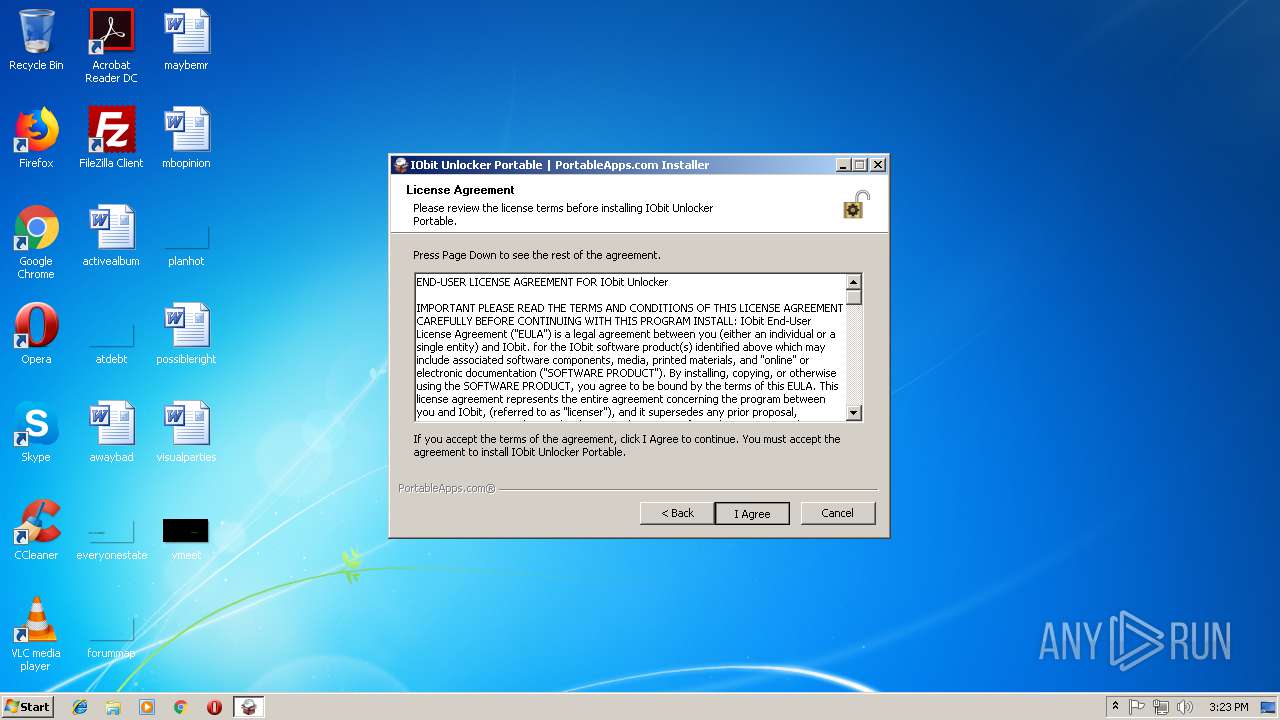This screenshot has width=1280, height=720.
Task: Open the possibleright Word document
Action: click(186, 334)
